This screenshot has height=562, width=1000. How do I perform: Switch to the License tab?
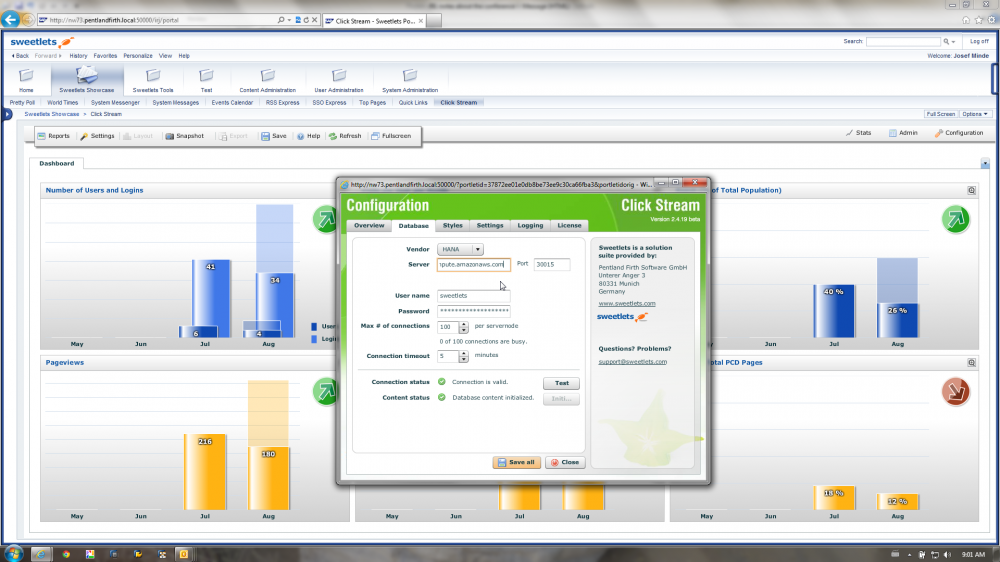coord(569,225)
